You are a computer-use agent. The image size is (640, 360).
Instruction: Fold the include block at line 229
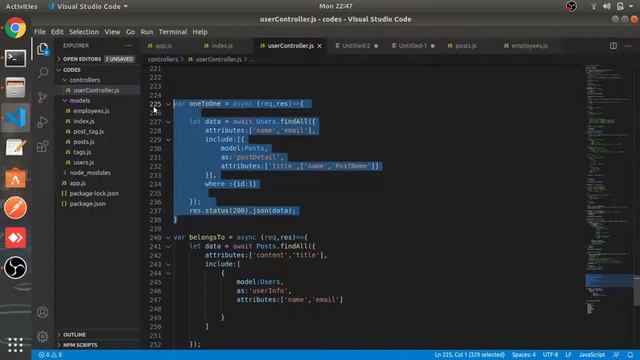point(168,140)
